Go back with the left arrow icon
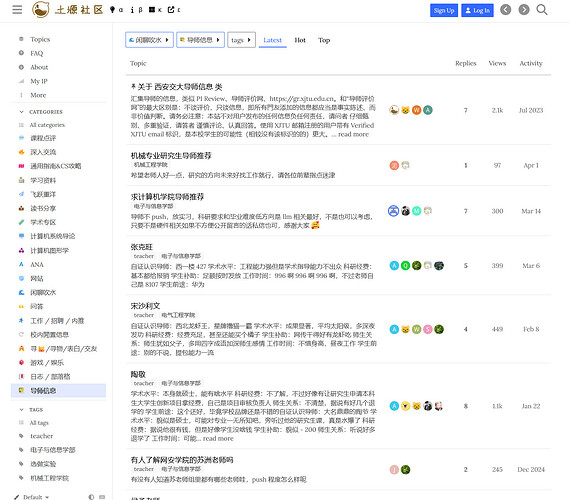 click(x=505, y=9)
